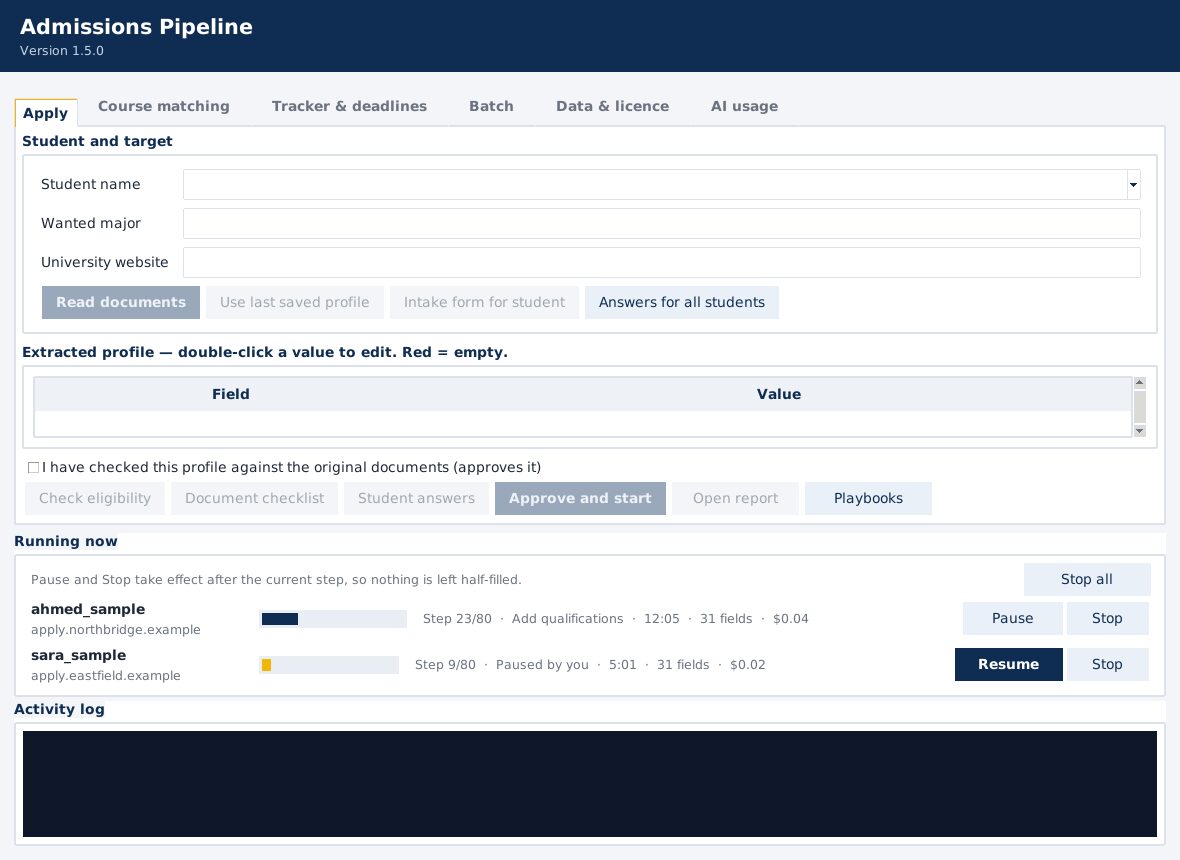Open Answers for all students
The image size is (1180, 860).
682,302
